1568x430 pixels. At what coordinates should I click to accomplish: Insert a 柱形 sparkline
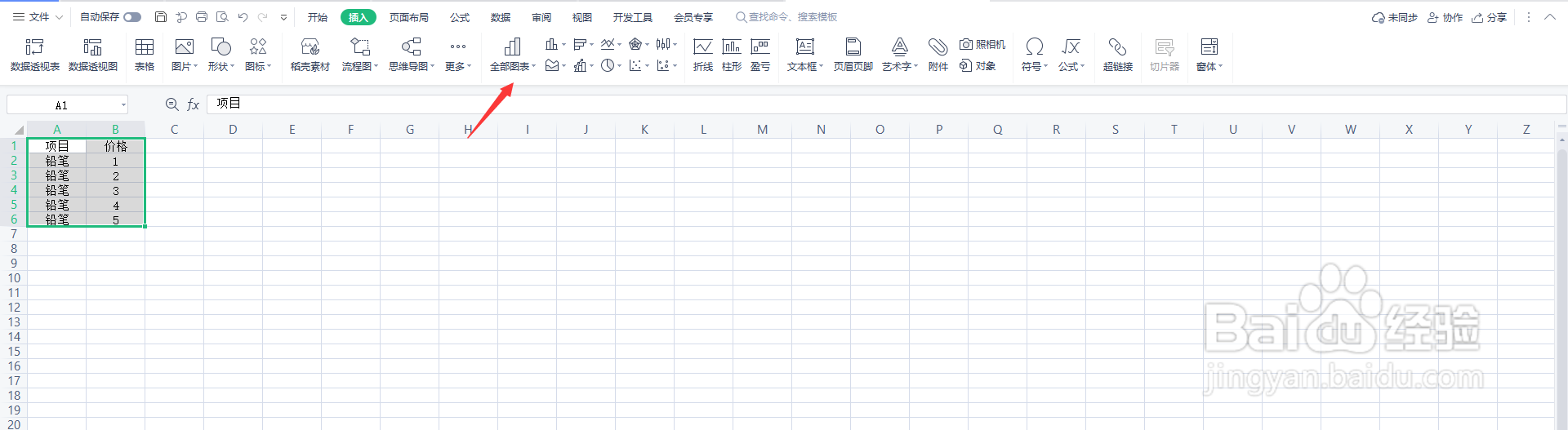coord(732,55)
